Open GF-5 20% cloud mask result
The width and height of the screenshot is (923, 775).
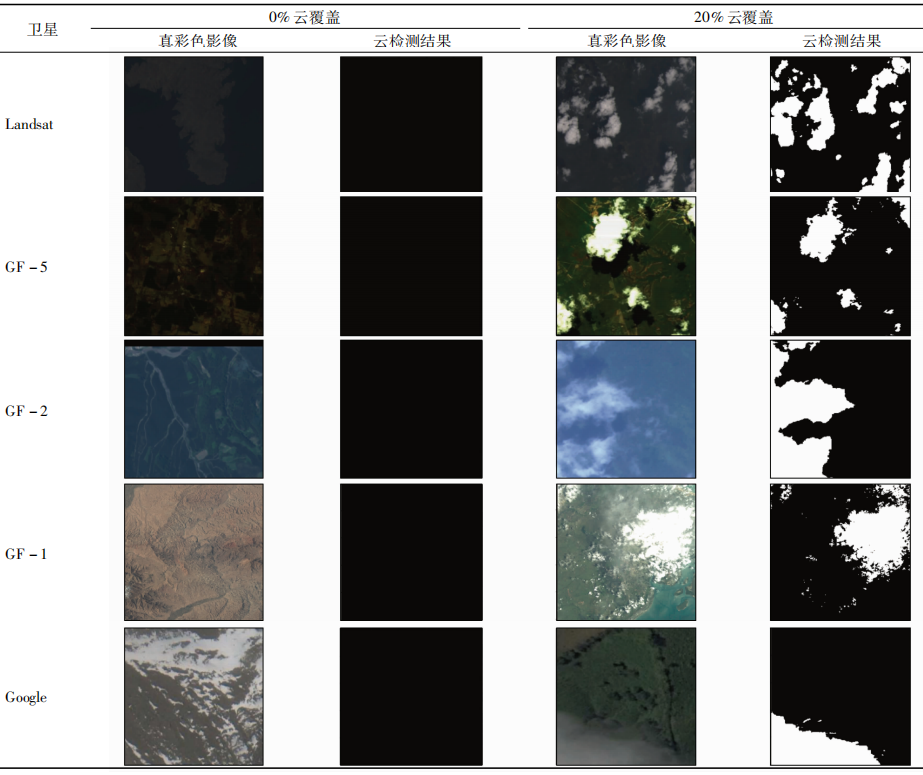coord(840,266)
